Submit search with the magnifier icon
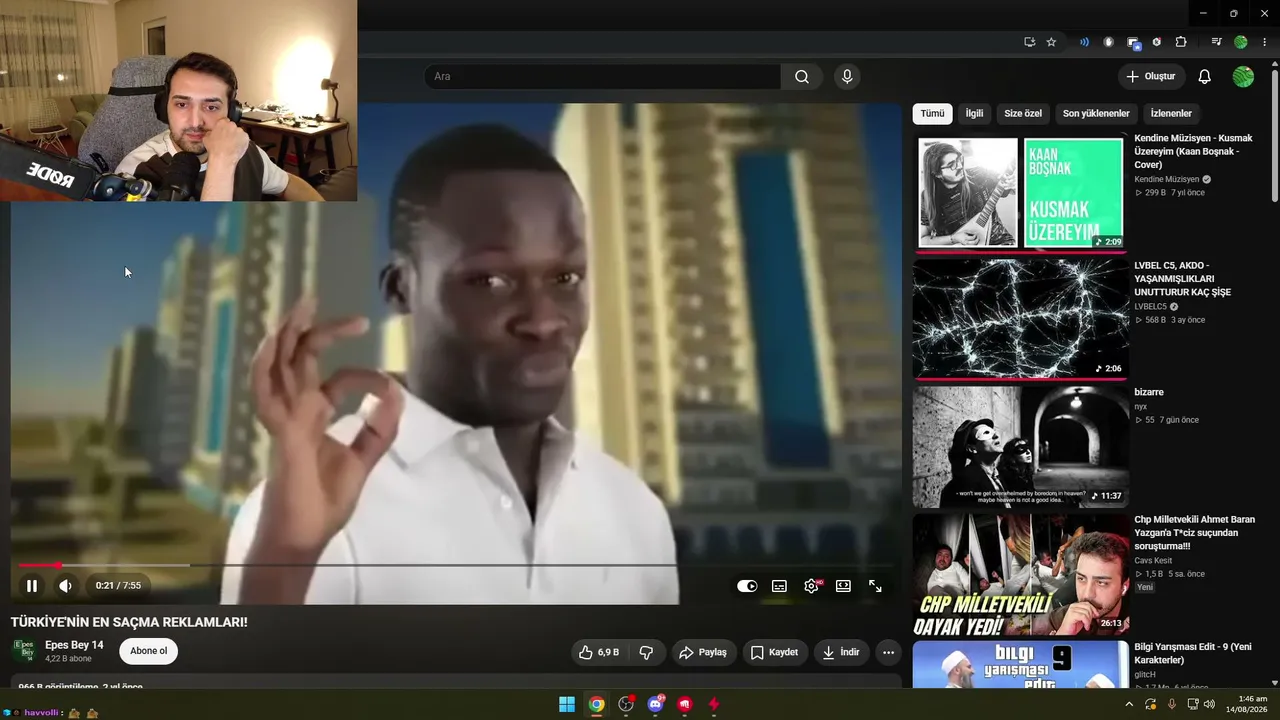The width and height of the screenshot is (1280, 720). click(802, 77)
